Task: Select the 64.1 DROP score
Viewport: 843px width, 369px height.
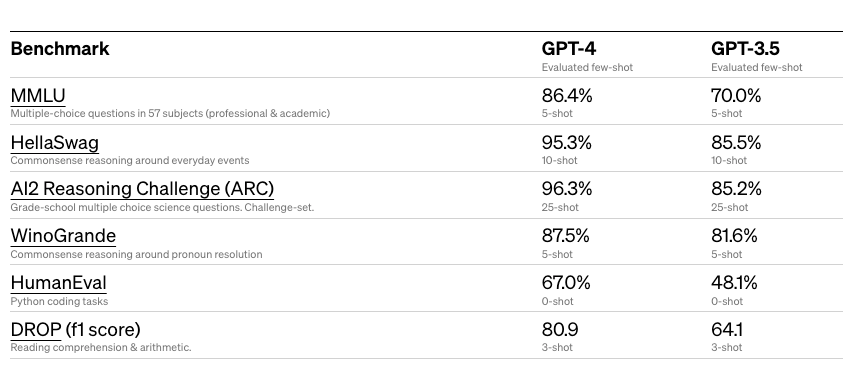Action: point(728,329)
